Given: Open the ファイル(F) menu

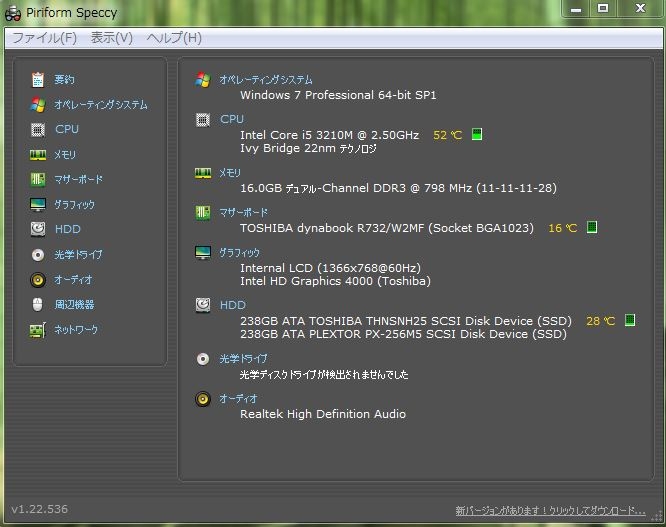Looking at the screenshot, I should 45,38.
